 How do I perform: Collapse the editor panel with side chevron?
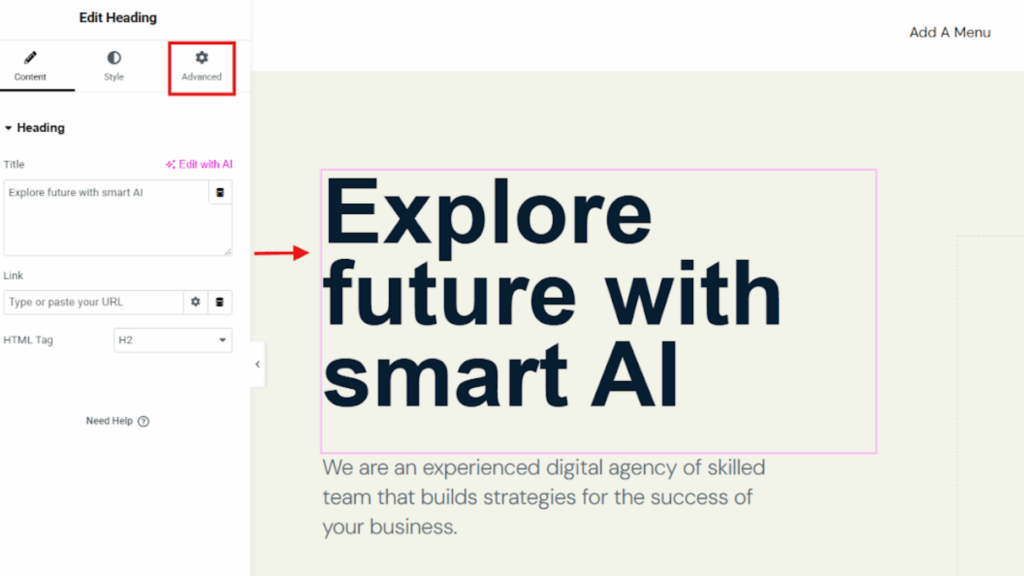[x=257, y=365]
